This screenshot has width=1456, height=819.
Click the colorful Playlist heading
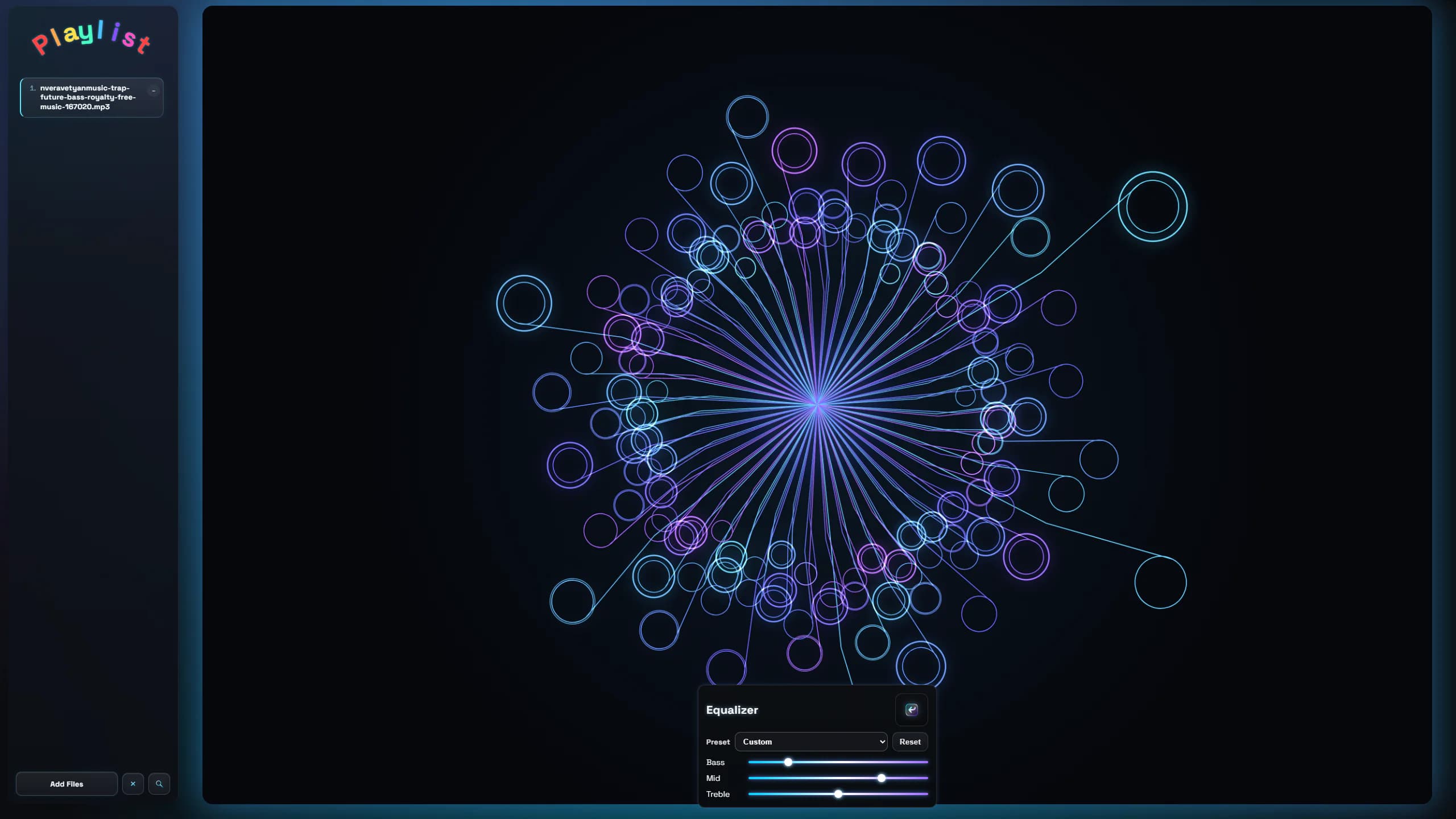91,38
